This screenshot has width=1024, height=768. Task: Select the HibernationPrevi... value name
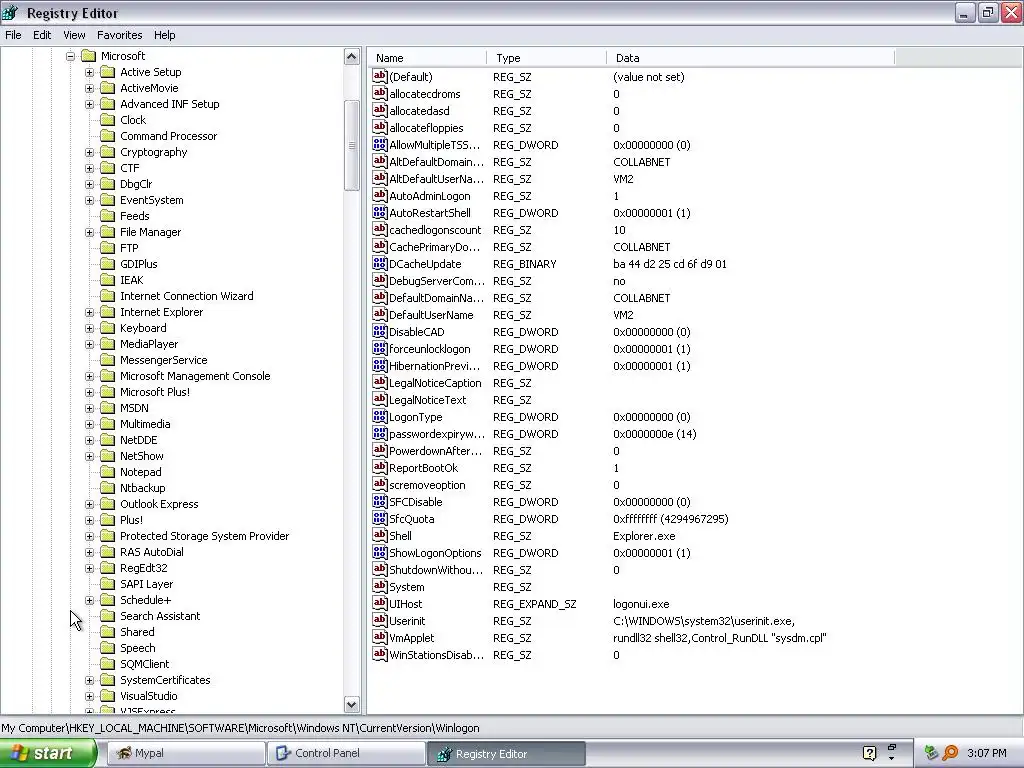pyautogui.click(x=434, y=366)
